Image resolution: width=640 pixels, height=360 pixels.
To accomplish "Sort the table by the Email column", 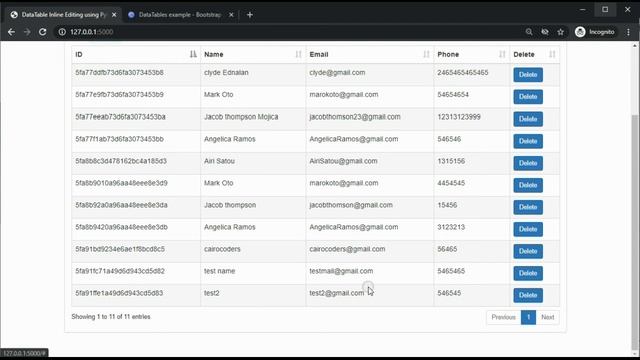I will [369, 54].
